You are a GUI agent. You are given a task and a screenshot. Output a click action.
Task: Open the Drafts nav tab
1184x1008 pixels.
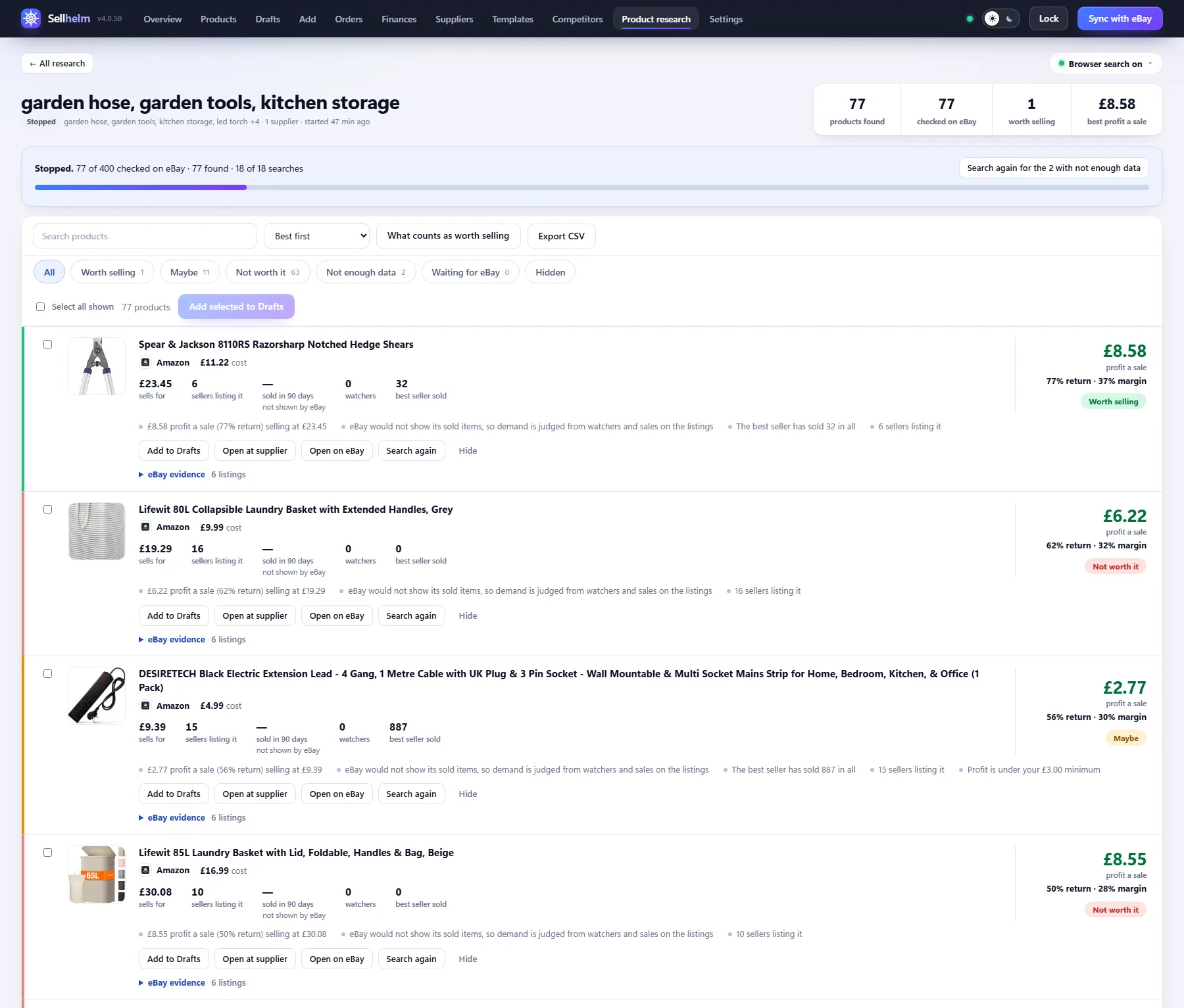tap(268, 19)
